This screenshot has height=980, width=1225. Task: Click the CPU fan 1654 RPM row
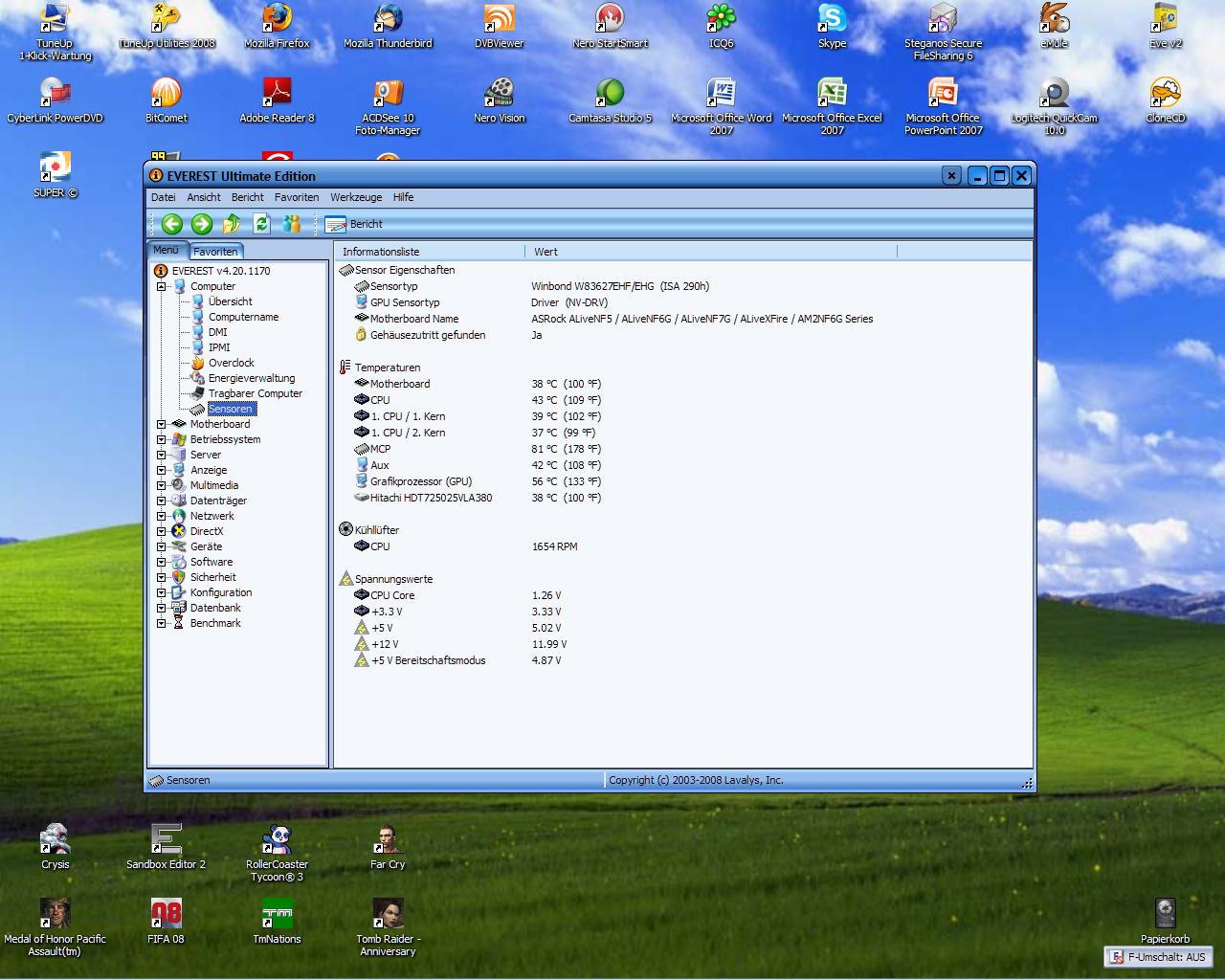coord(466,546)
